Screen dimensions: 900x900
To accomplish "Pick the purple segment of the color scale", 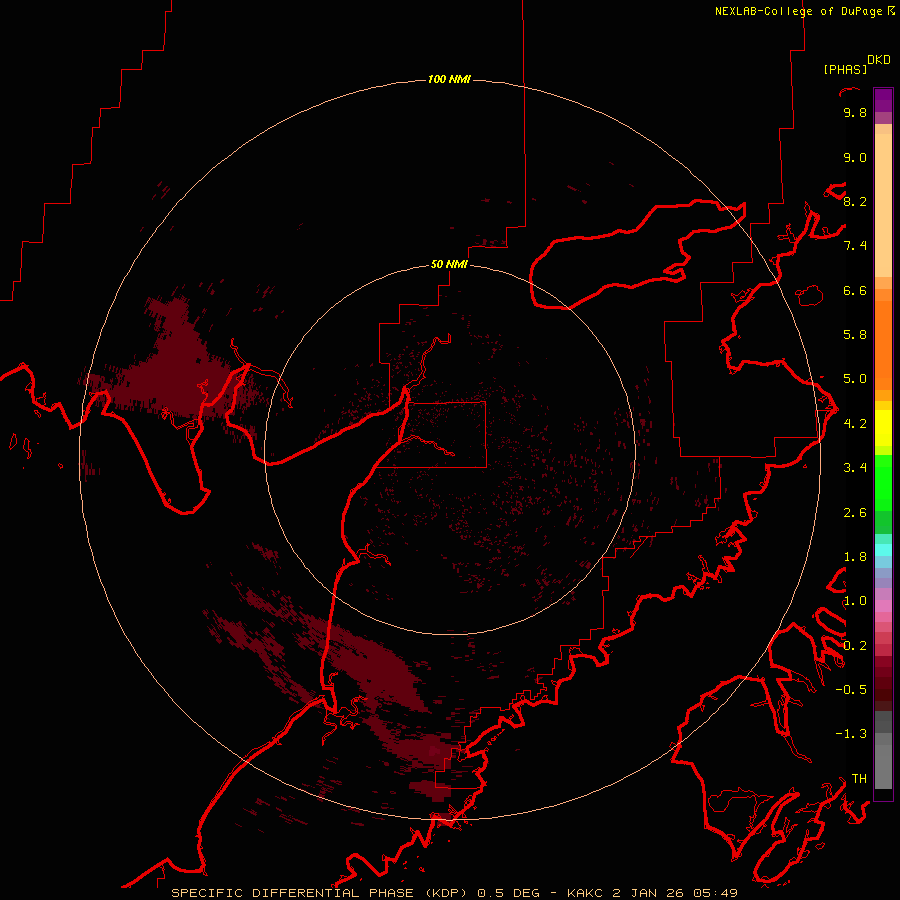I will click(x=883, y=100).
